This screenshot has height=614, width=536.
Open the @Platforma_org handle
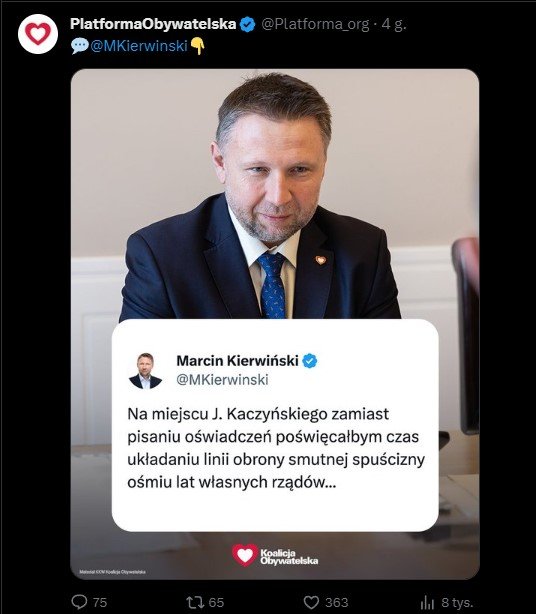pos(315,25)
